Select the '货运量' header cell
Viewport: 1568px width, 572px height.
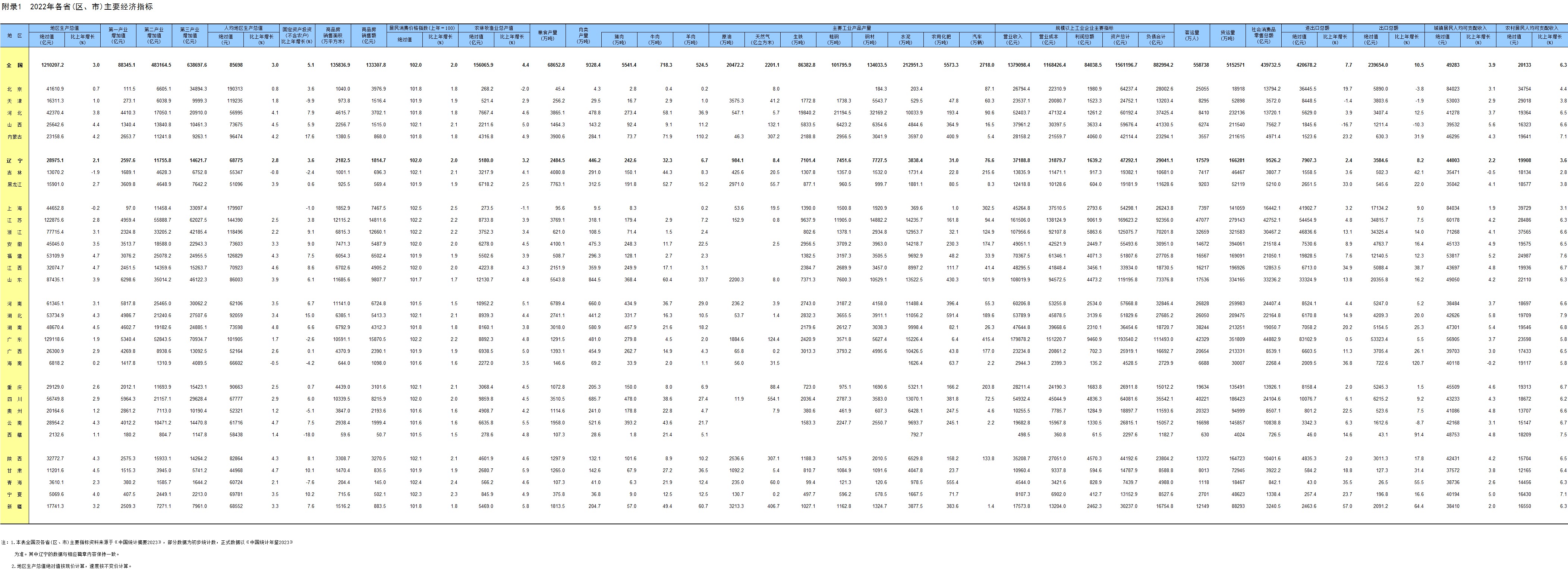point(1228,36)
